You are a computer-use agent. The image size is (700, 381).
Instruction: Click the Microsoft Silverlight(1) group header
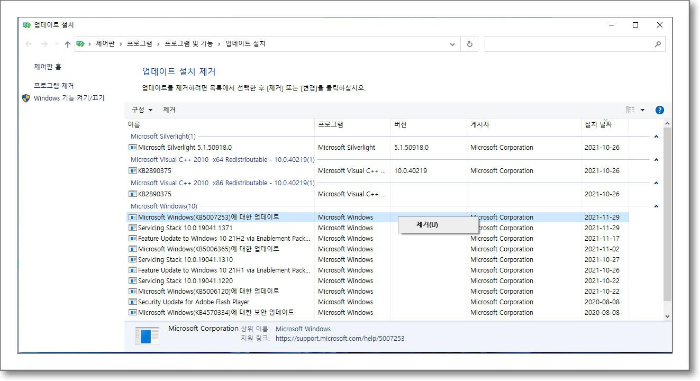point(163,137)
